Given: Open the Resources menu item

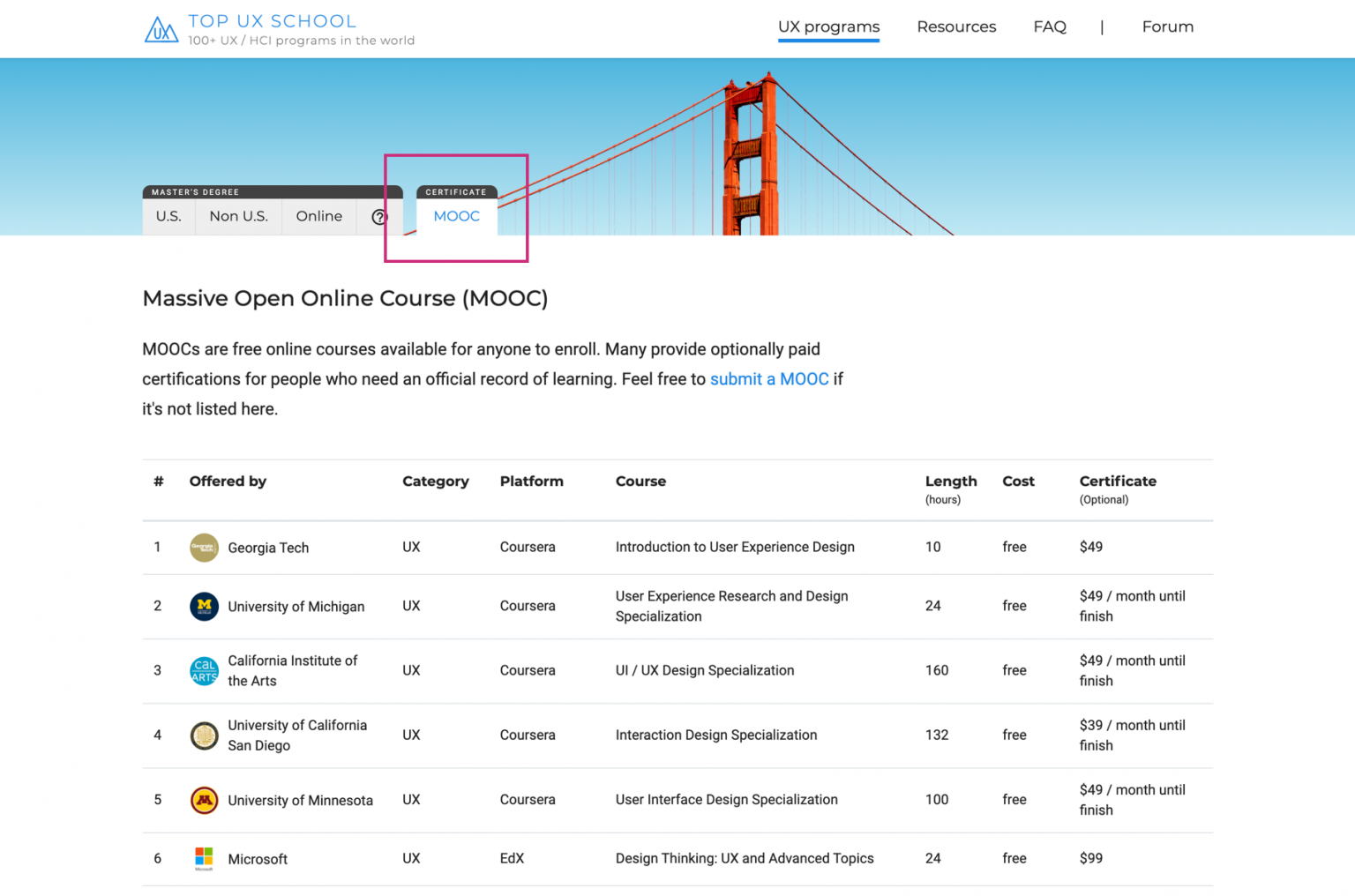Looking at the screenshot, I should pyautogui.click(x=956, y=26).
